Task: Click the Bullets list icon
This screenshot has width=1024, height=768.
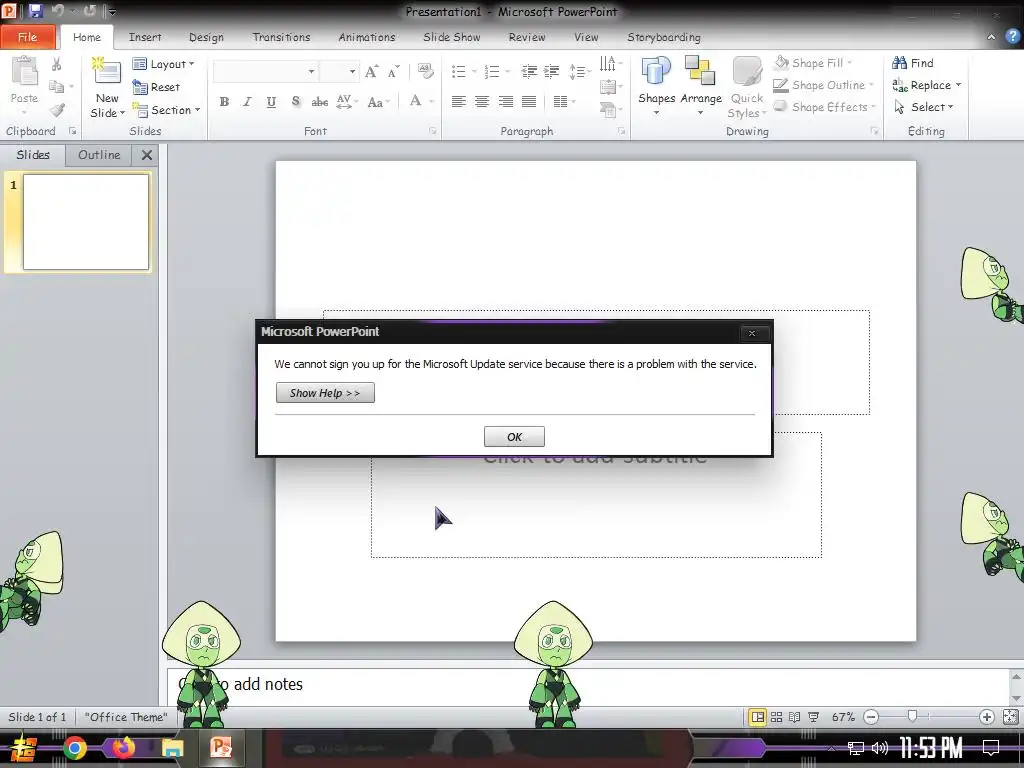Action: [x=459, y=71]
